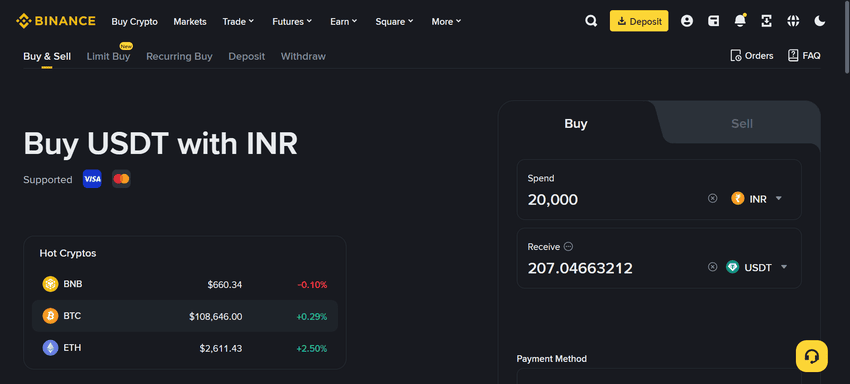
Task: Open the wallet icon in header
Action: 714,21
